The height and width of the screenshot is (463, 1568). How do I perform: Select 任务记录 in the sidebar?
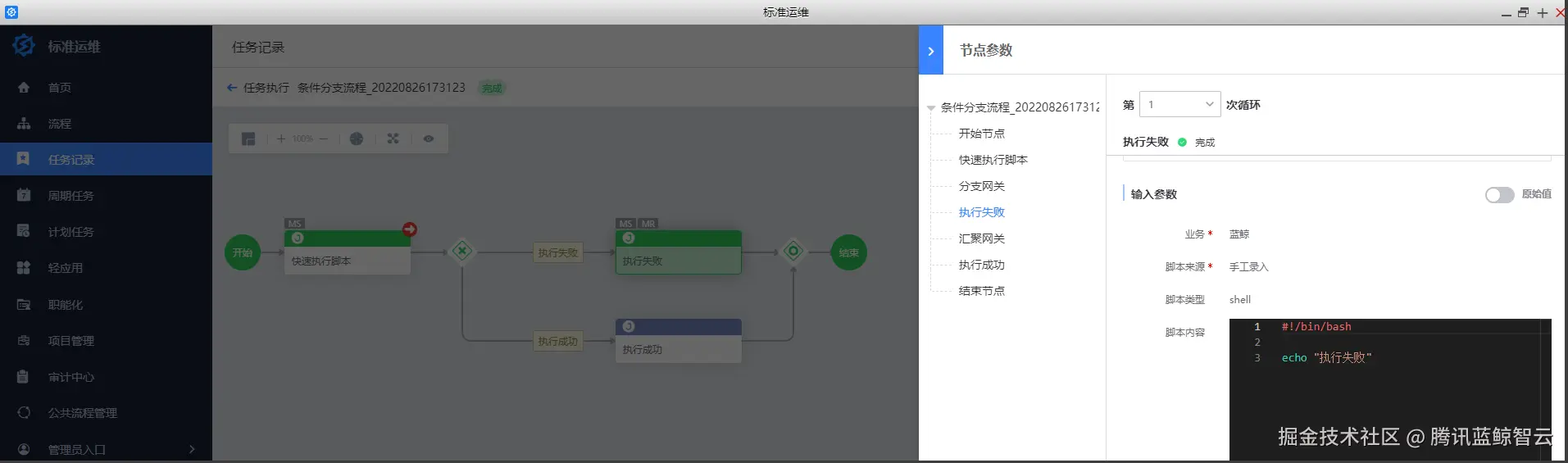[x=106, y=160]
